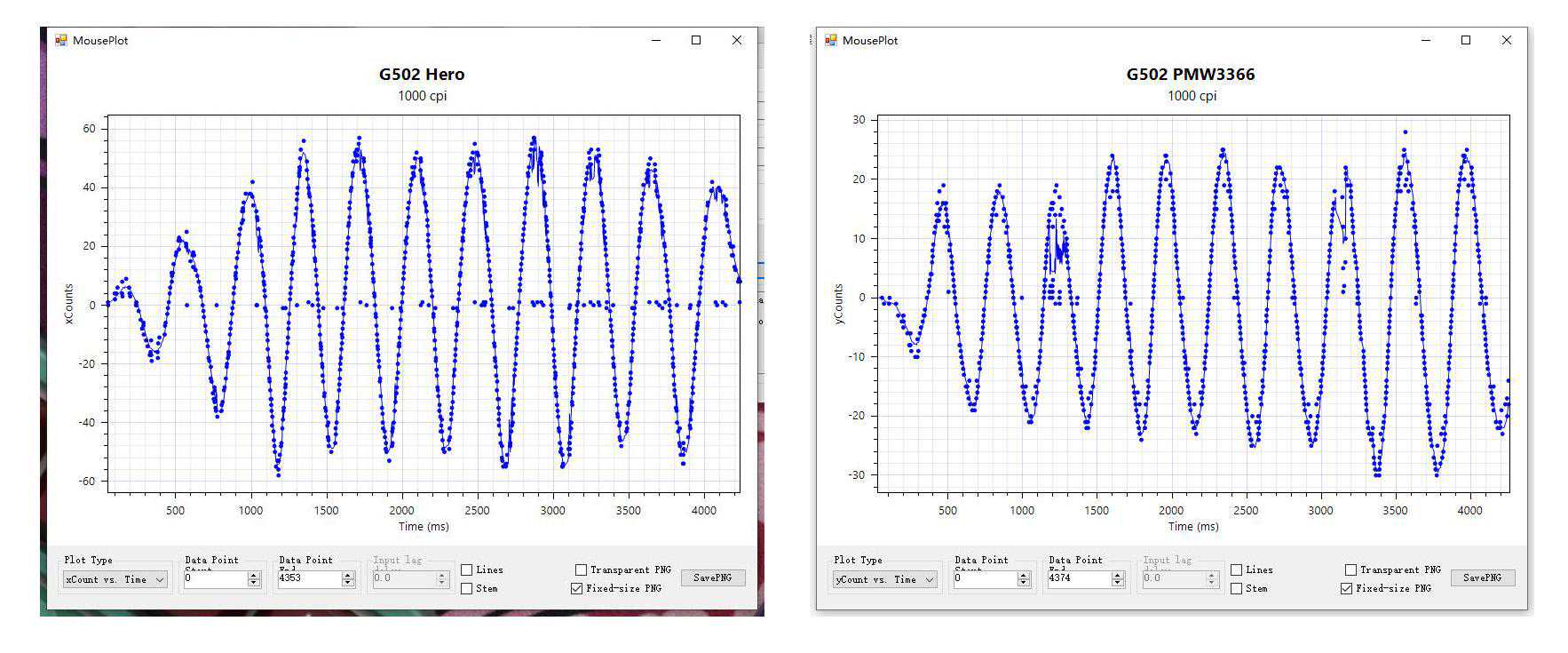This screenshot has height=653, width=1568.
Task: Close the G502 PMW3366 MousePlot window
Action: pos(1506,41)
